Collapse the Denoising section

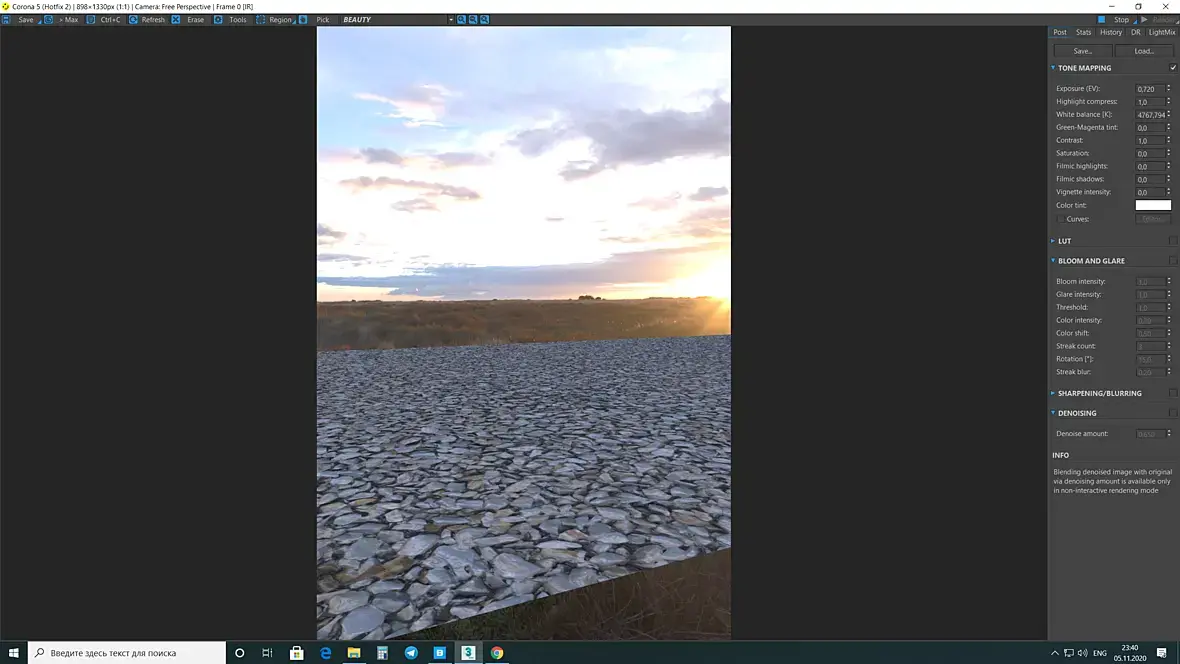coord(1053,413)
